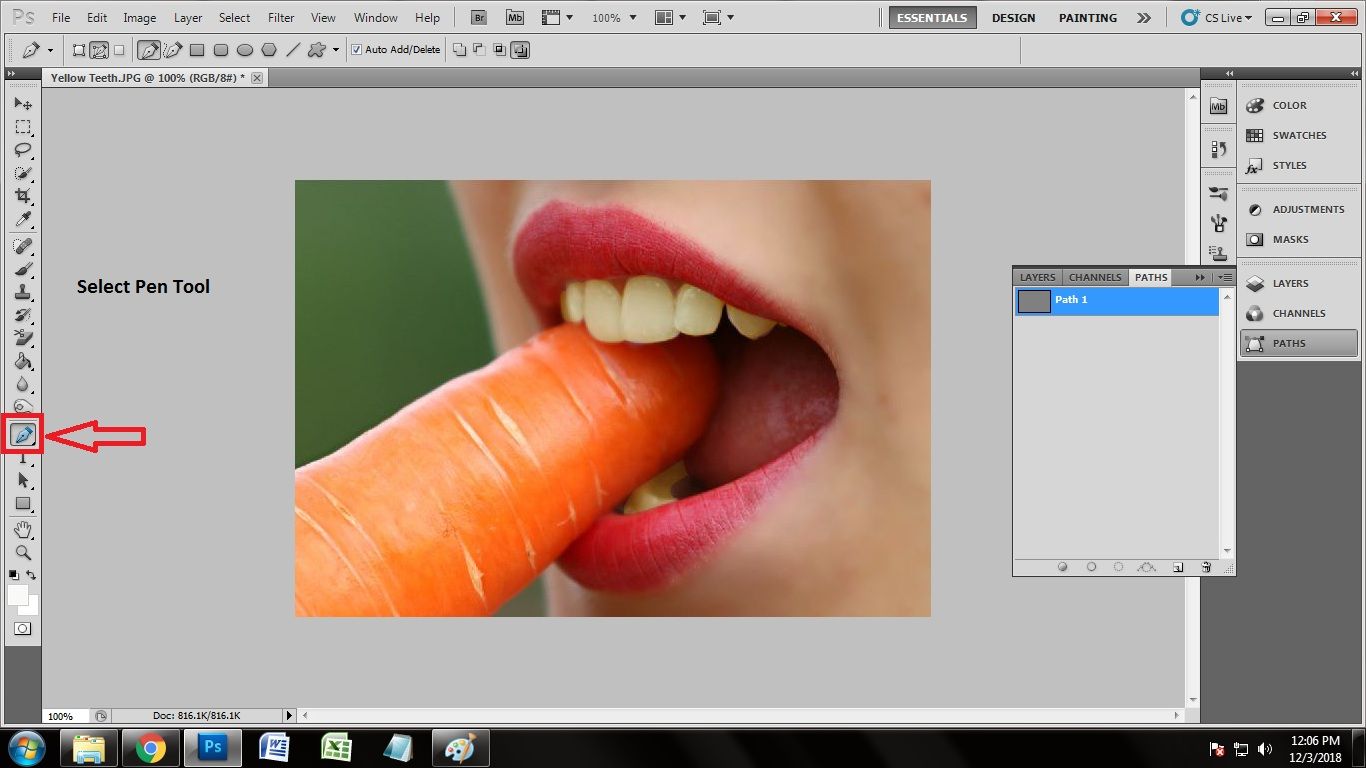Choose Line shape in options bar
This screenshot has width=1366, height=768.
(x=293, y=49)
